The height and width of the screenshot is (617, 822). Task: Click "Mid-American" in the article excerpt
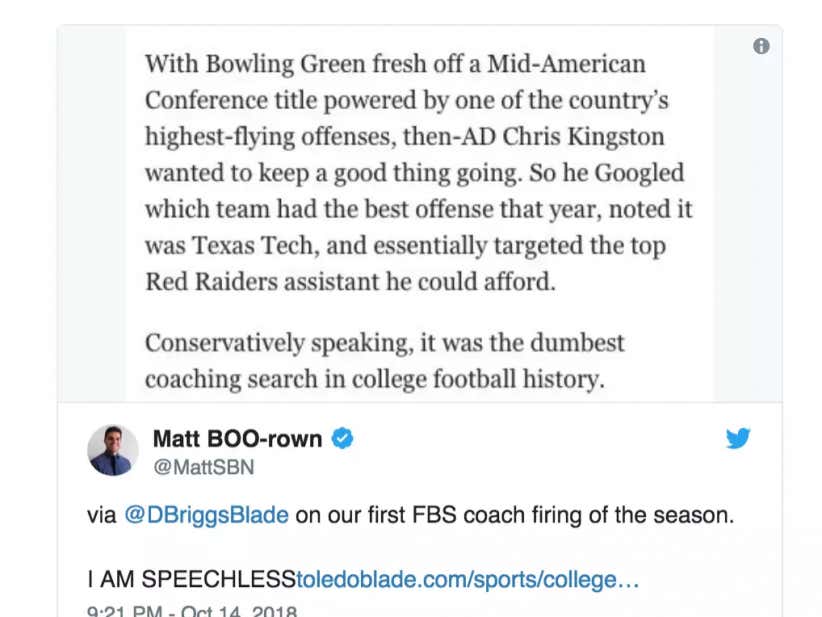pos(566,64)
